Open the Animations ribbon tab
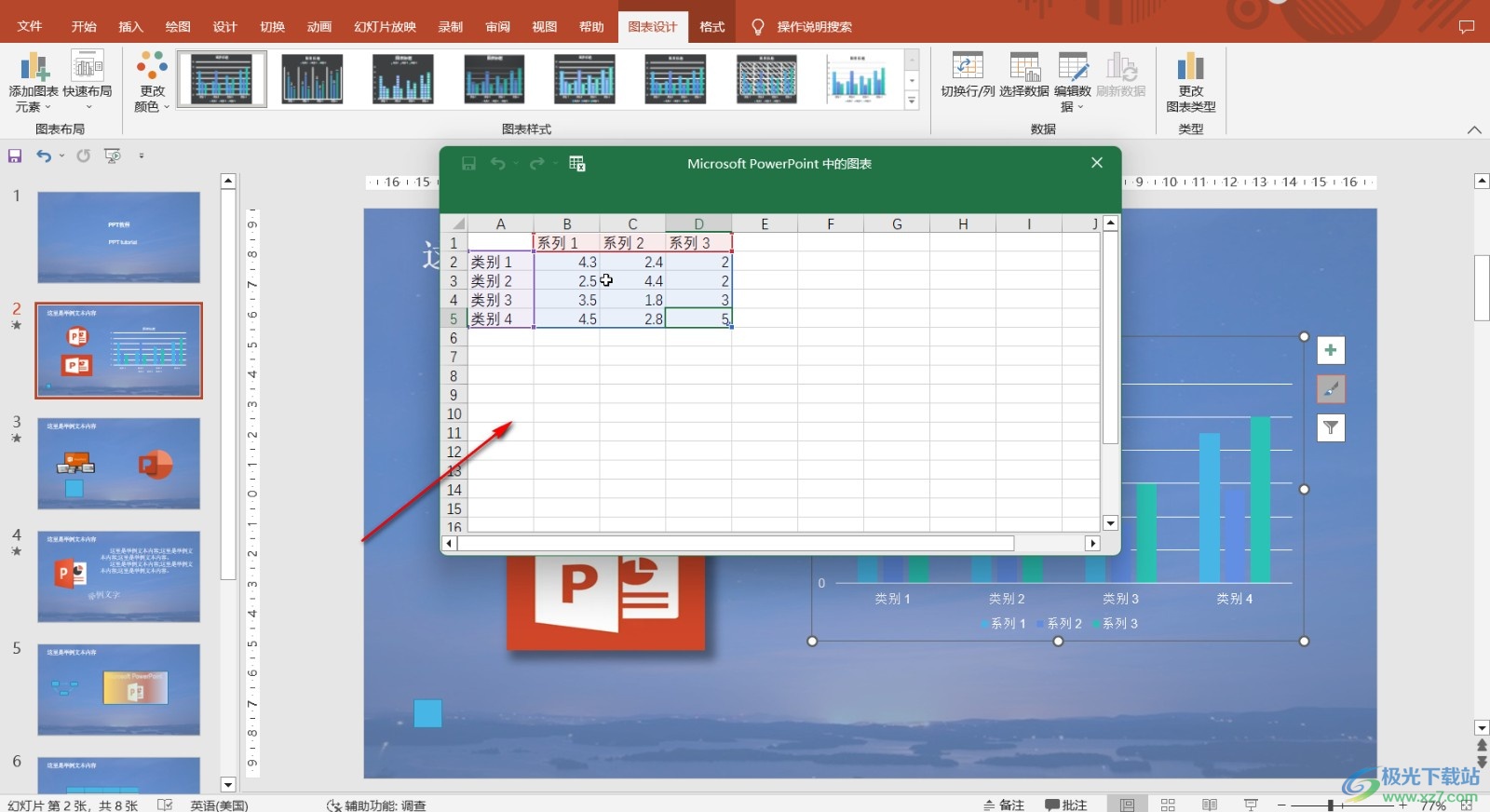This screenshot has height=812, width=1490. tap(319, 26)
